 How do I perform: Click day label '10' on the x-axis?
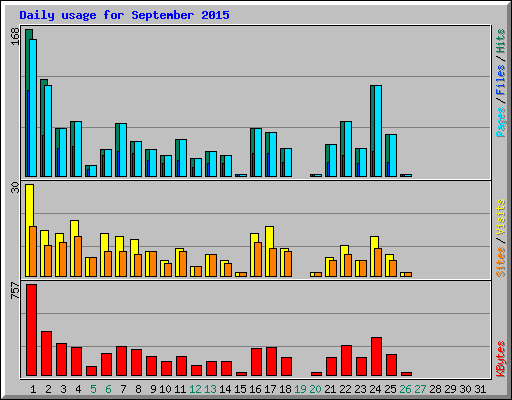click(x=165, y=389)
